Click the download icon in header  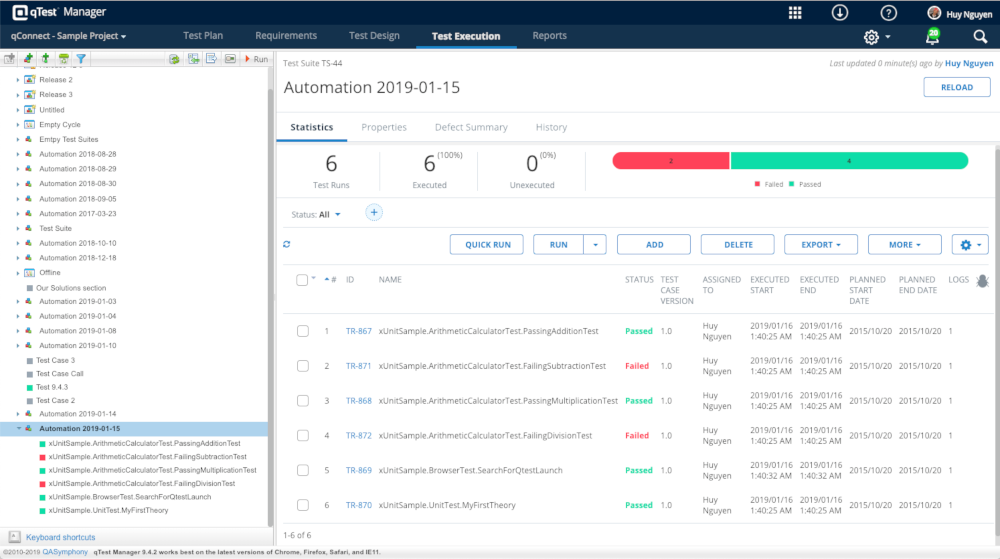click(840, 13)
